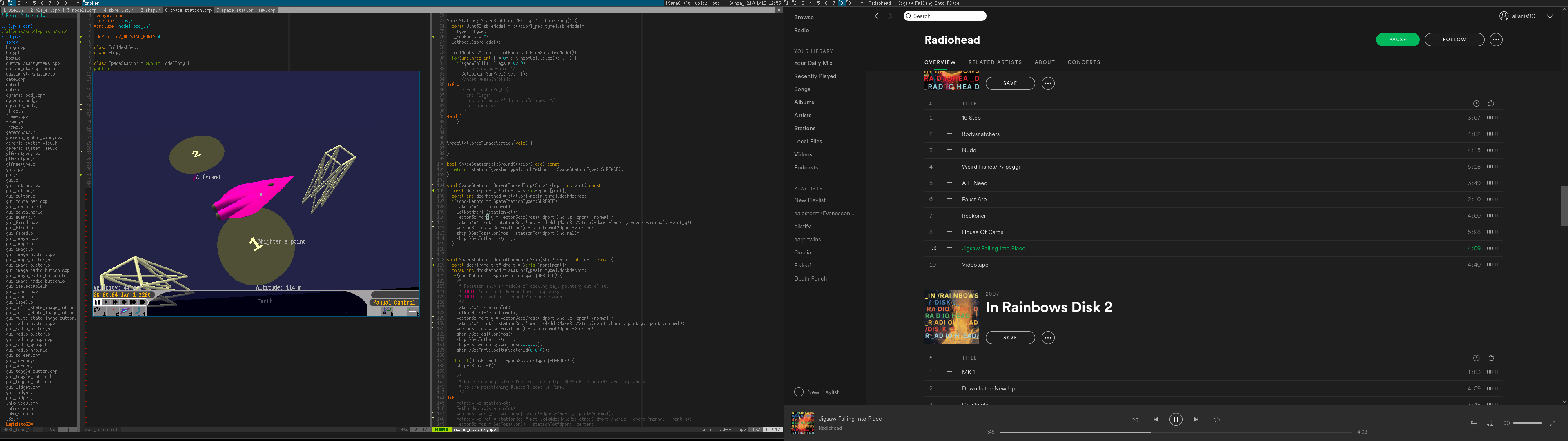Open Recently Played in the library
Image resolution: width=1568 pixels, height=441 pixels.
tap(815, 76)
